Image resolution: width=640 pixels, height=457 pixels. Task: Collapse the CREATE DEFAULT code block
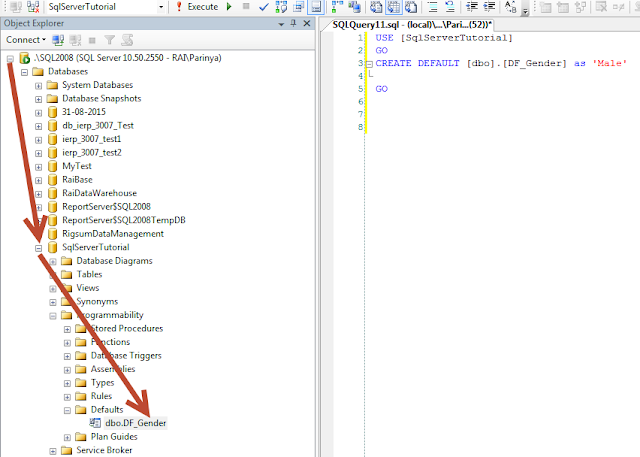(369, 64)
